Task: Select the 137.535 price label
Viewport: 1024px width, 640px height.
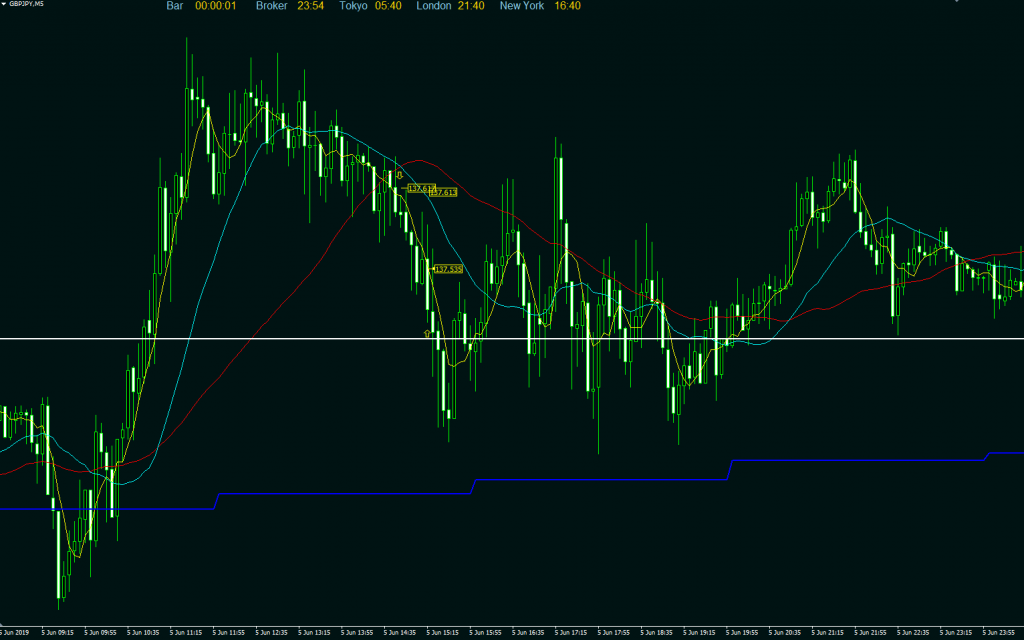Action: tap(448, 269)
